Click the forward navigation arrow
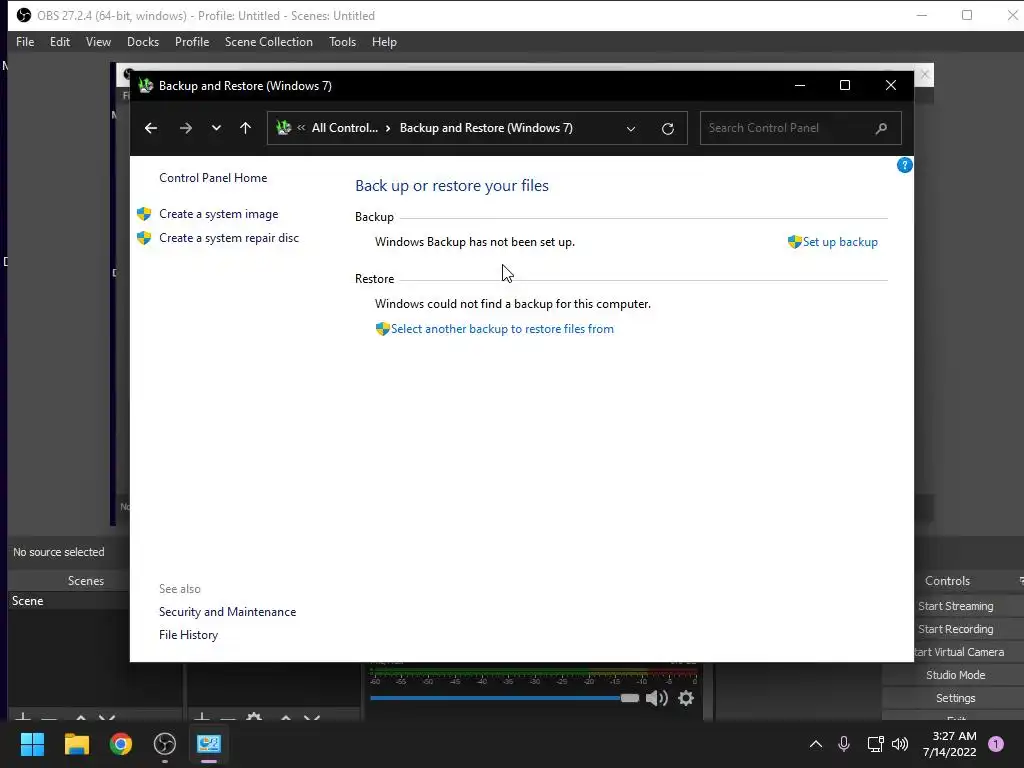 point(185,128)
